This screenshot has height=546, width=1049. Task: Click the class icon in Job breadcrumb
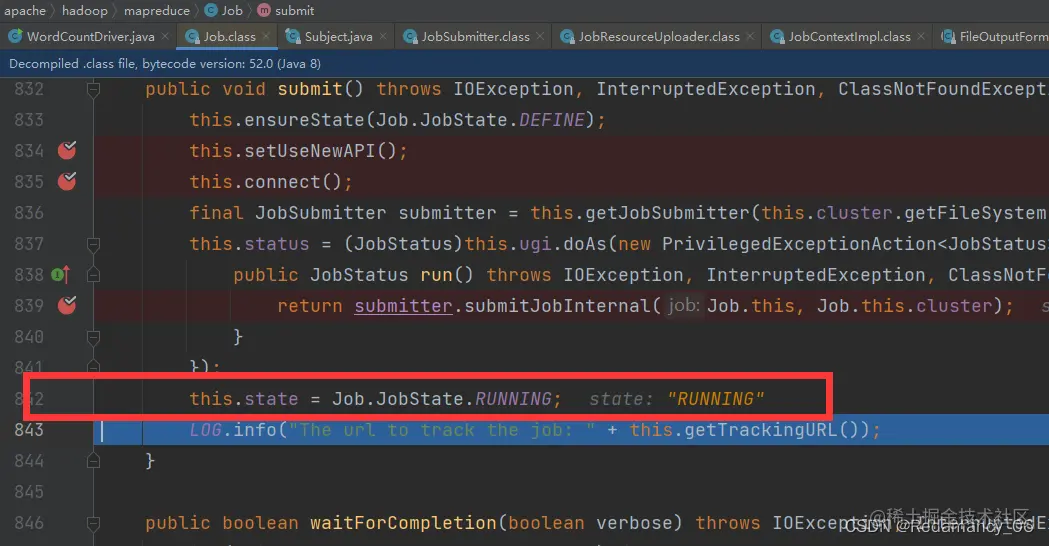[x=211, y=10]
